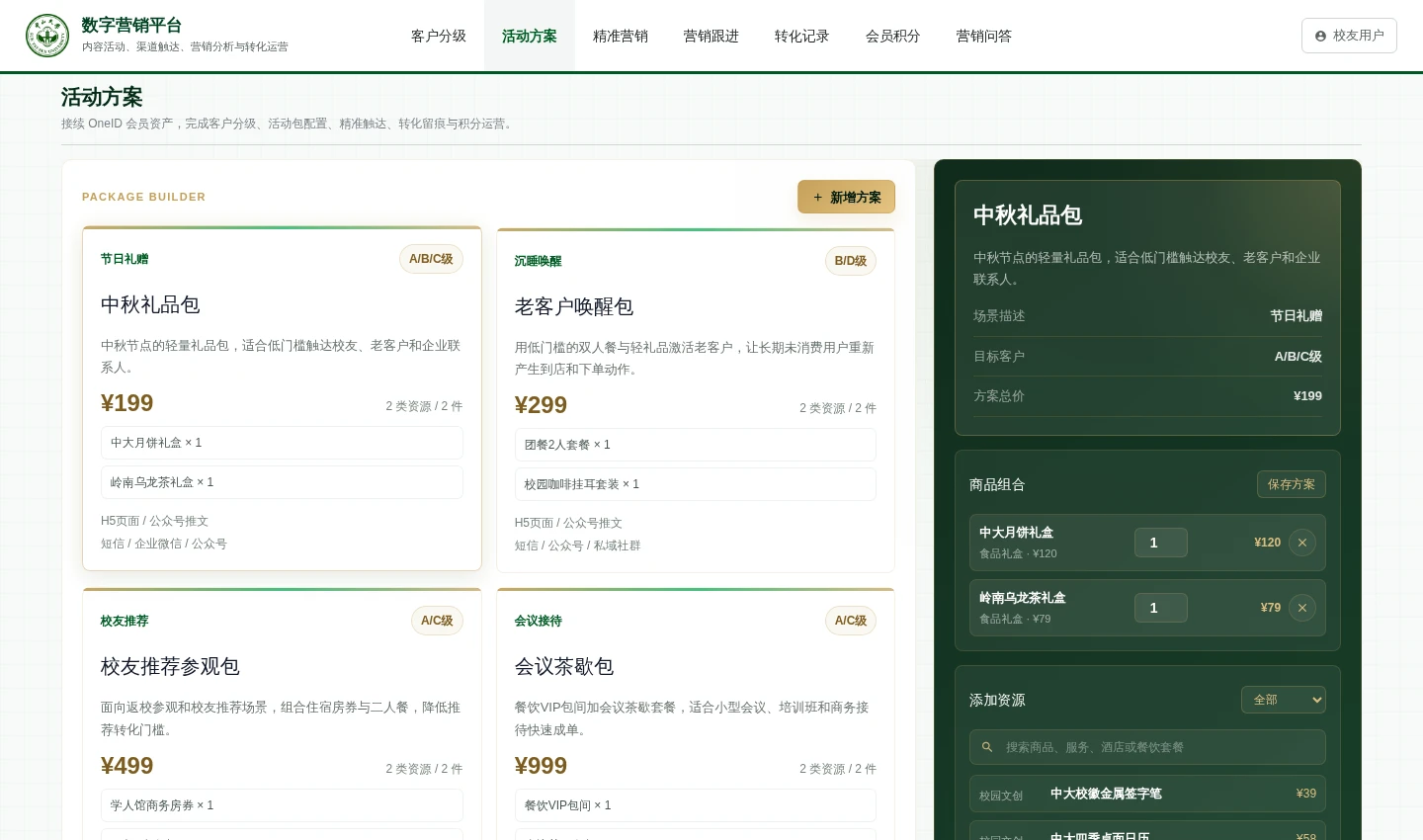Click the 团餐2人套餐 × 1 item row

(x=696, y=445)
